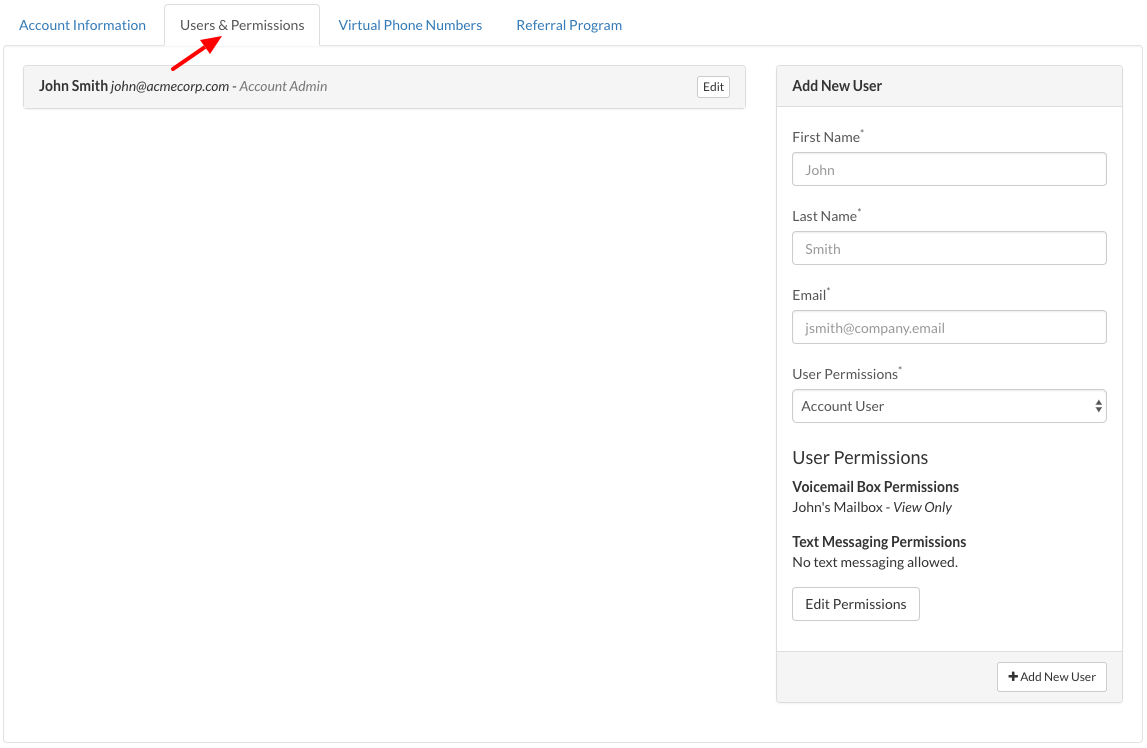Click the large User Permissions section heading
The height and width of the screenshot is (748, 1147).
click(860, 458)
